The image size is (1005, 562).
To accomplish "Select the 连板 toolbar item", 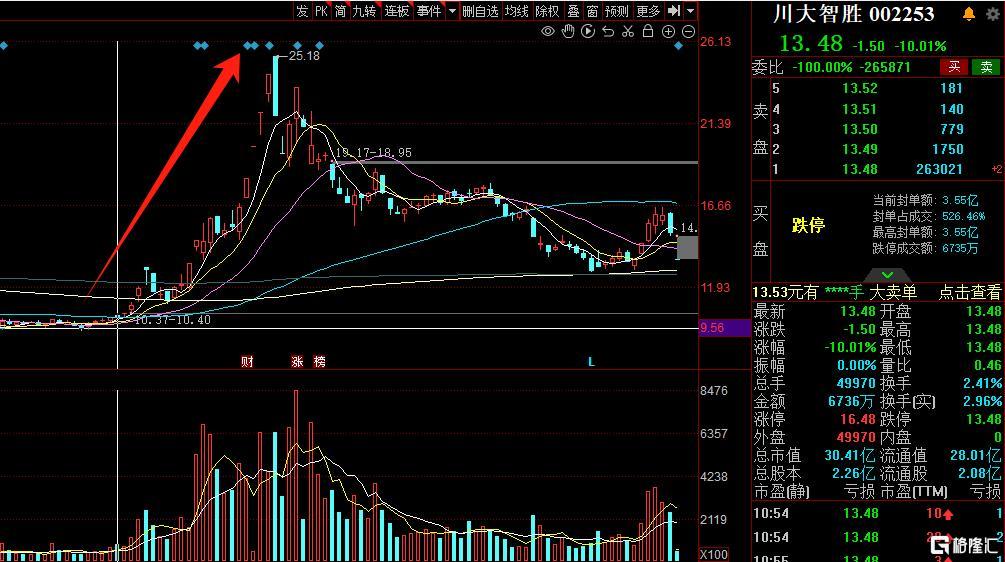I will pyautogui.click(x=396, y=10).
